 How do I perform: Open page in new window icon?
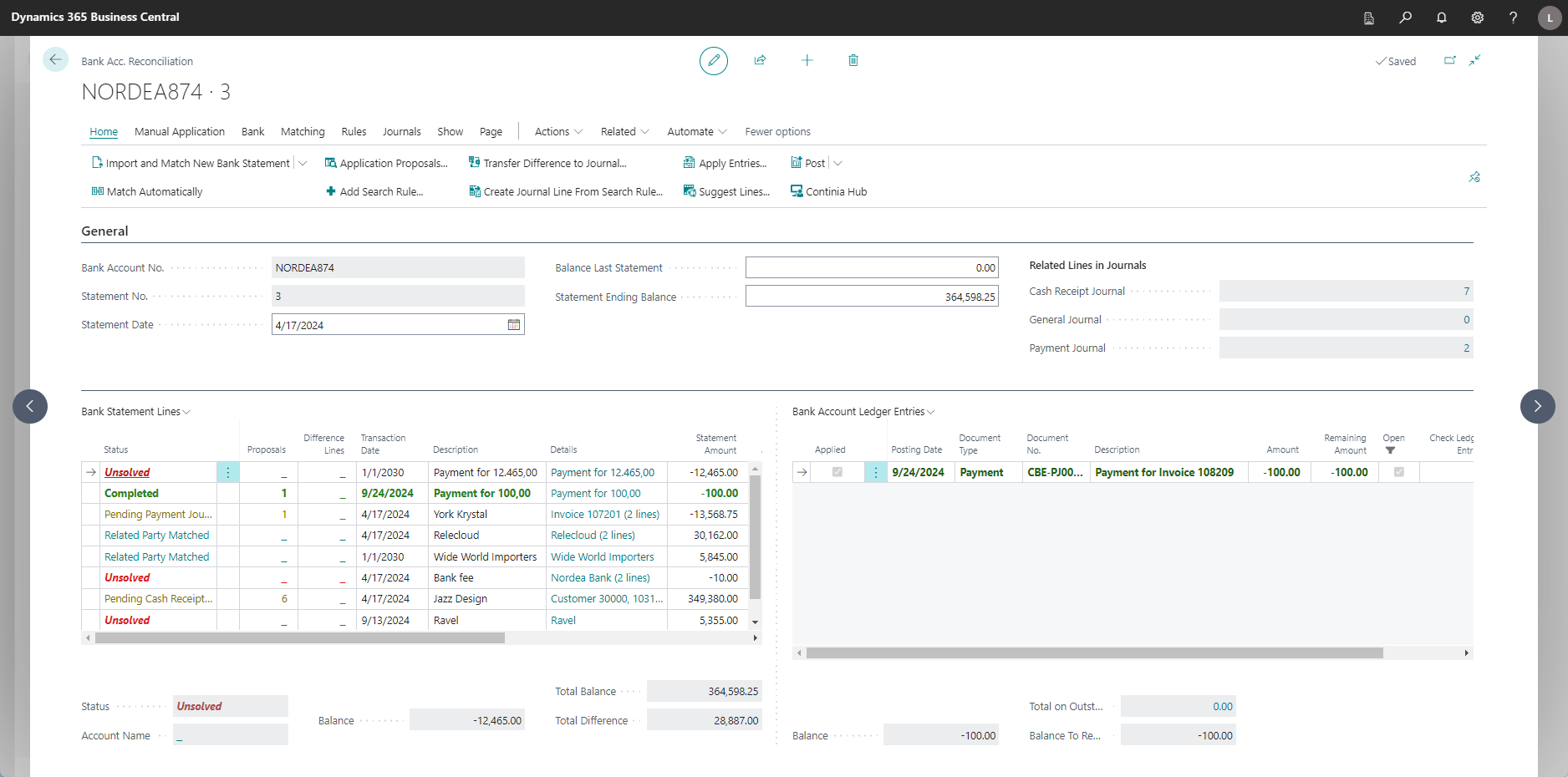click(1450, 60)
